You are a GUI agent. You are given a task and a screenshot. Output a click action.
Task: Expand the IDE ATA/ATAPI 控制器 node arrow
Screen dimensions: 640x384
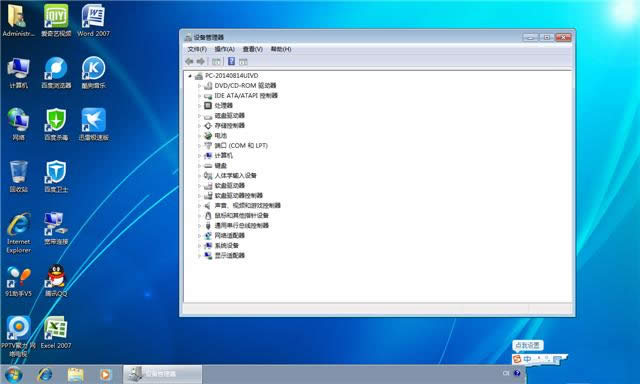coord(199,96)
